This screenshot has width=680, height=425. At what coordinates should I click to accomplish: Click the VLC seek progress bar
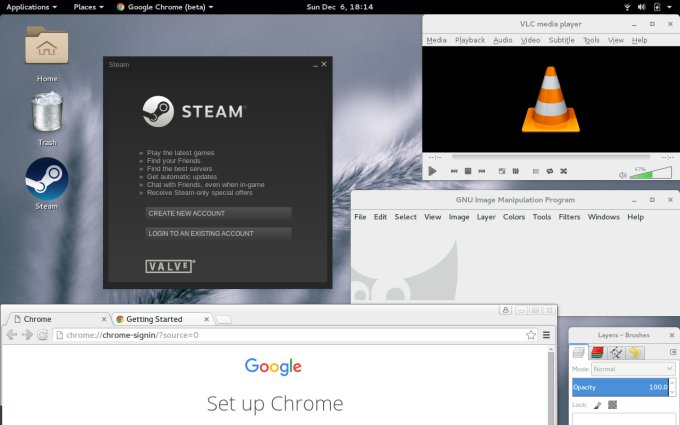click(x=551, y=157)
